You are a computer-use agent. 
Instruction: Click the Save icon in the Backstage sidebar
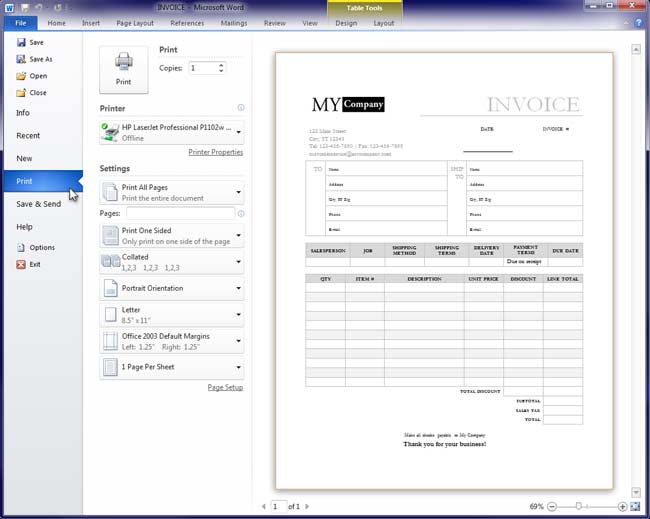[x=21, y=42]
